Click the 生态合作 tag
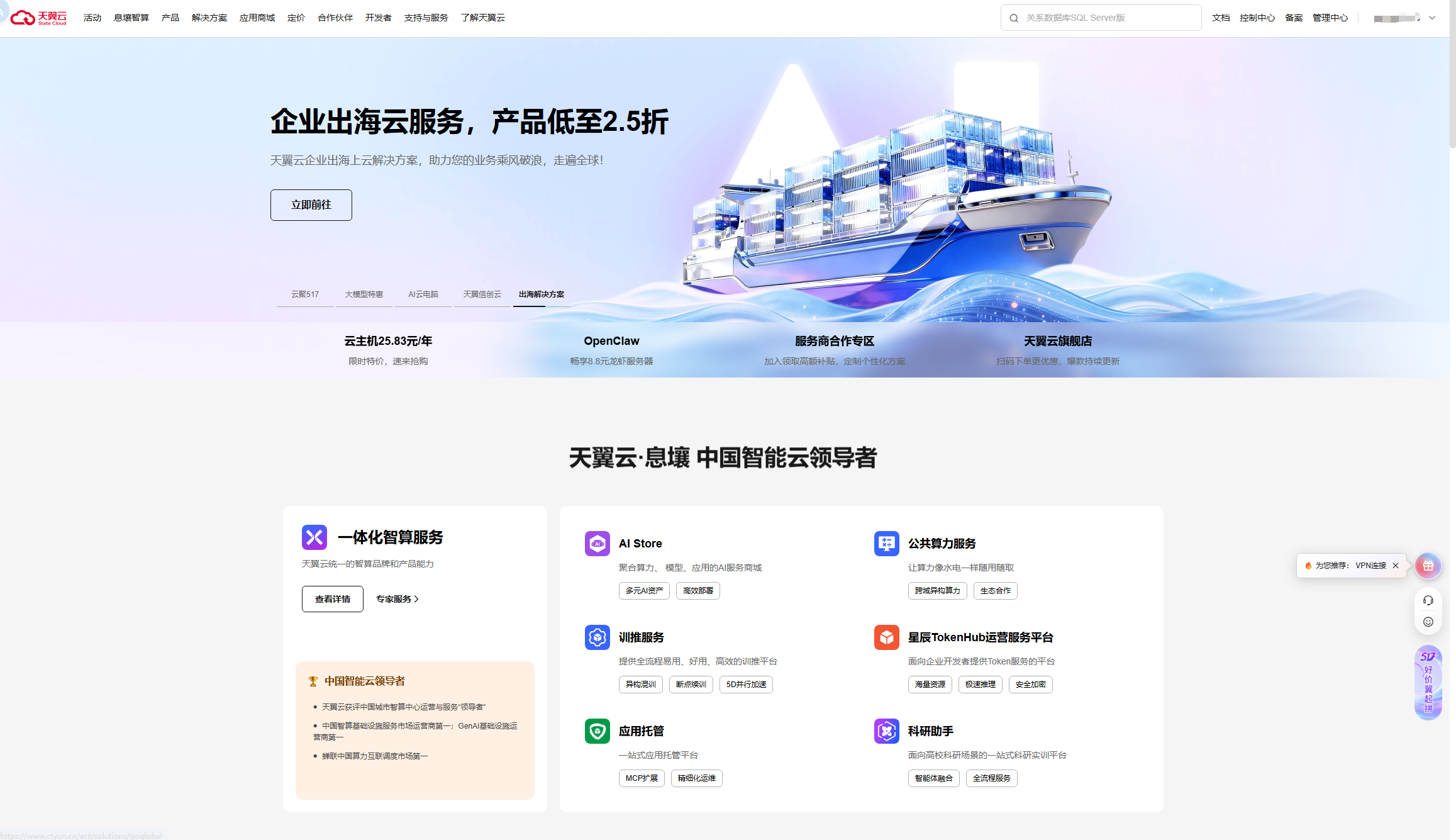Image resolution: width=1456 pixels, height=840 pixels. click(996, 591)
